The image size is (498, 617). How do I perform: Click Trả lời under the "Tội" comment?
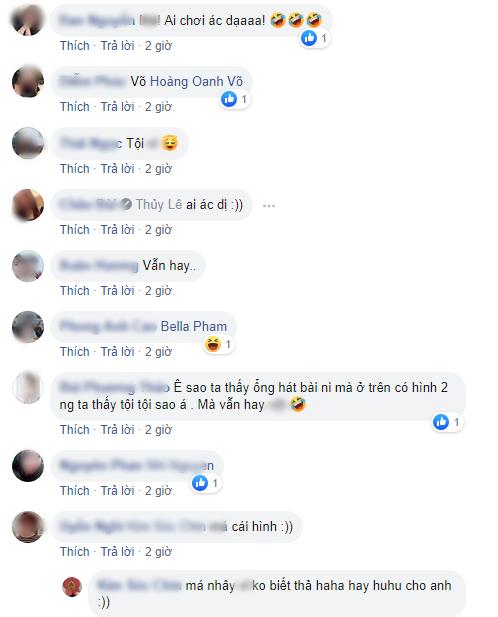117,169
